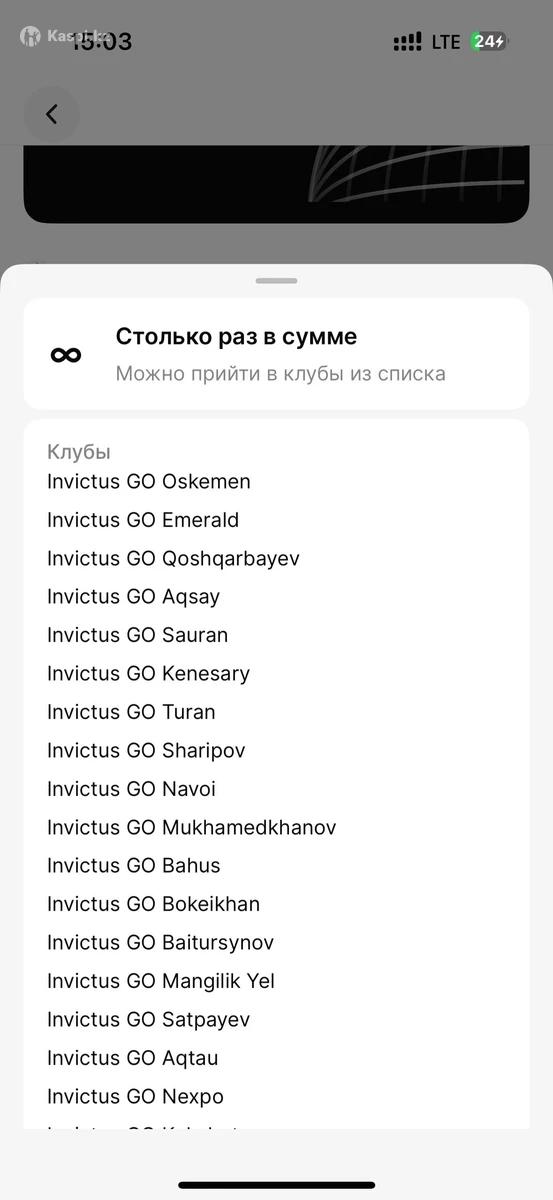
Task: Tap Invictus GO Sharipov in list
Action: [x=146, y=750]
